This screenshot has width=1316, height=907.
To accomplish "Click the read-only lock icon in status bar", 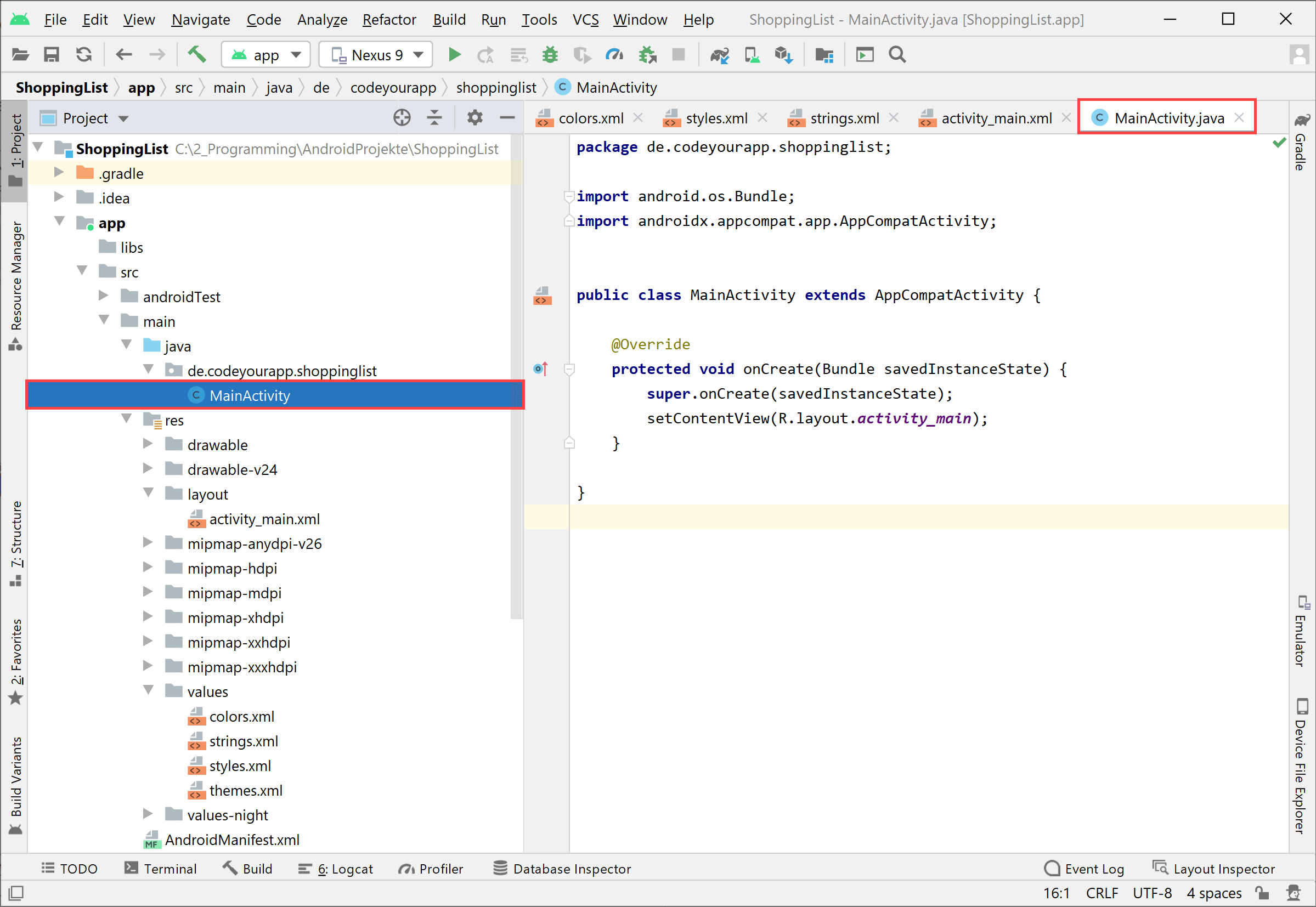I will tap(1263, 893).
